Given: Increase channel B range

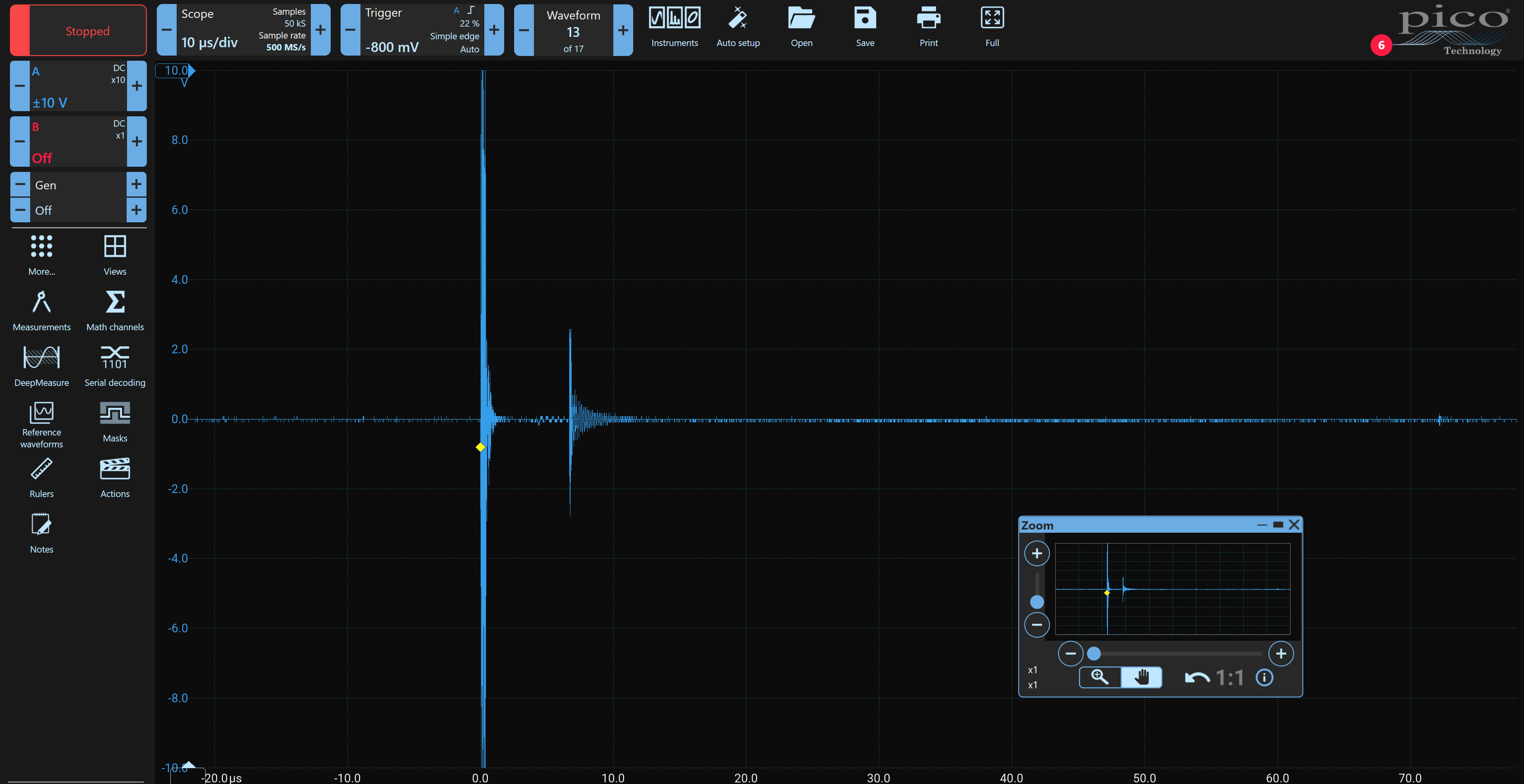Looking at the screenshot, I should 137,141.
